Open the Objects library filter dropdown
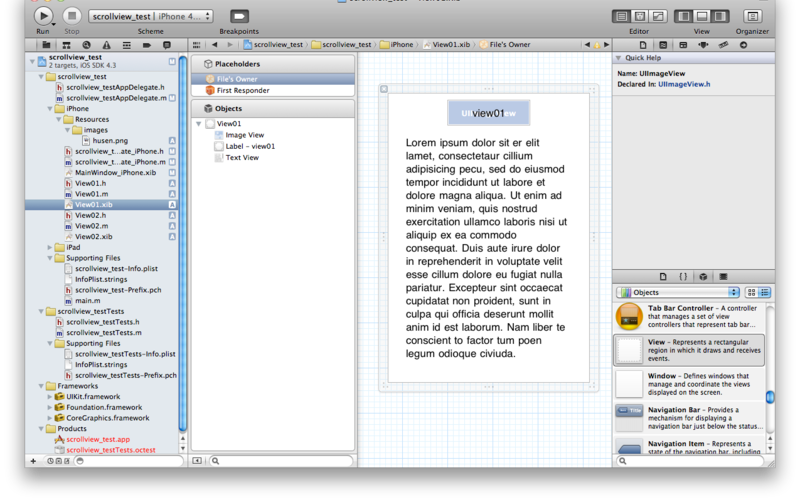The height and width of the screenshot is (502, 800). [x=678, y=292]
